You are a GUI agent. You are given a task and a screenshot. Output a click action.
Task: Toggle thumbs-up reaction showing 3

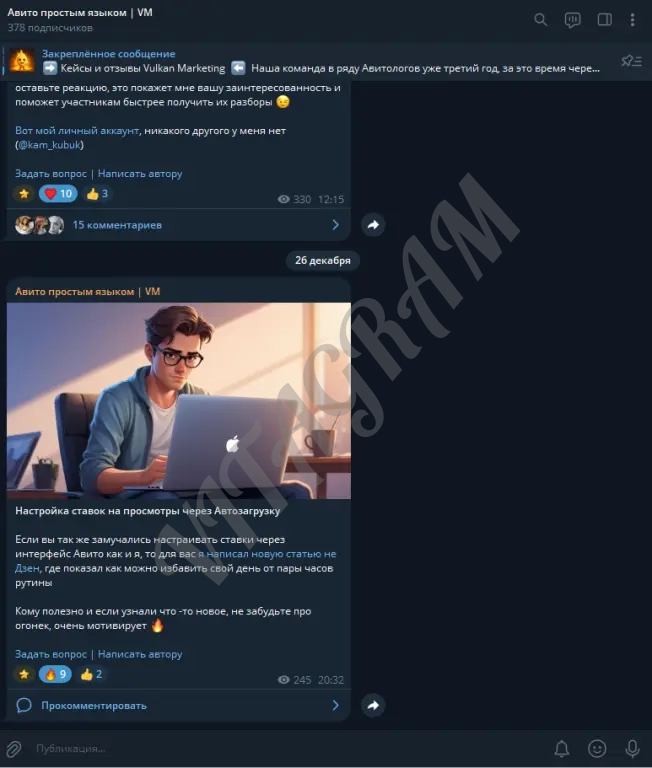97,194
